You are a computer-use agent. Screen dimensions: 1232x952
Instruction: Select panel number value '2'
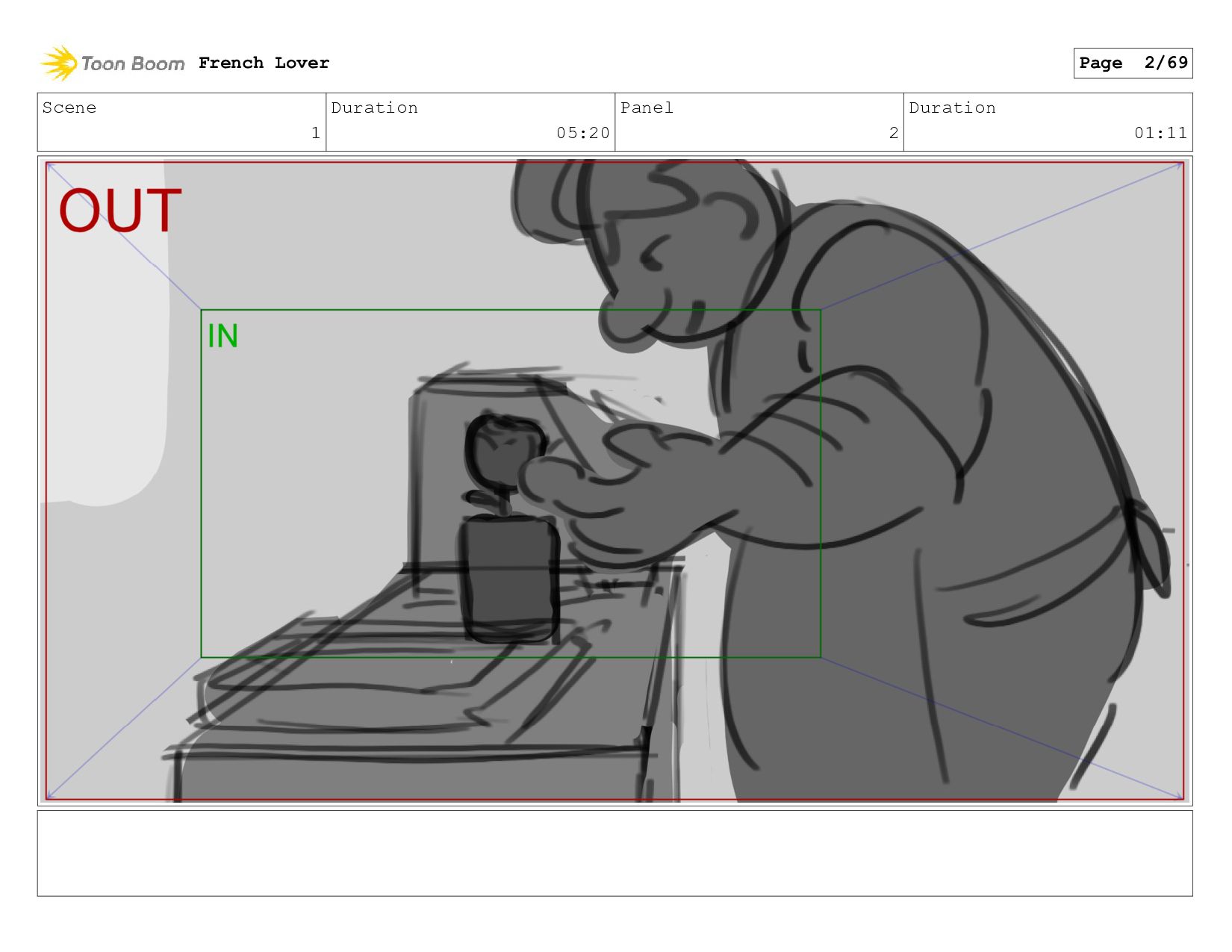tap(893, 133)
